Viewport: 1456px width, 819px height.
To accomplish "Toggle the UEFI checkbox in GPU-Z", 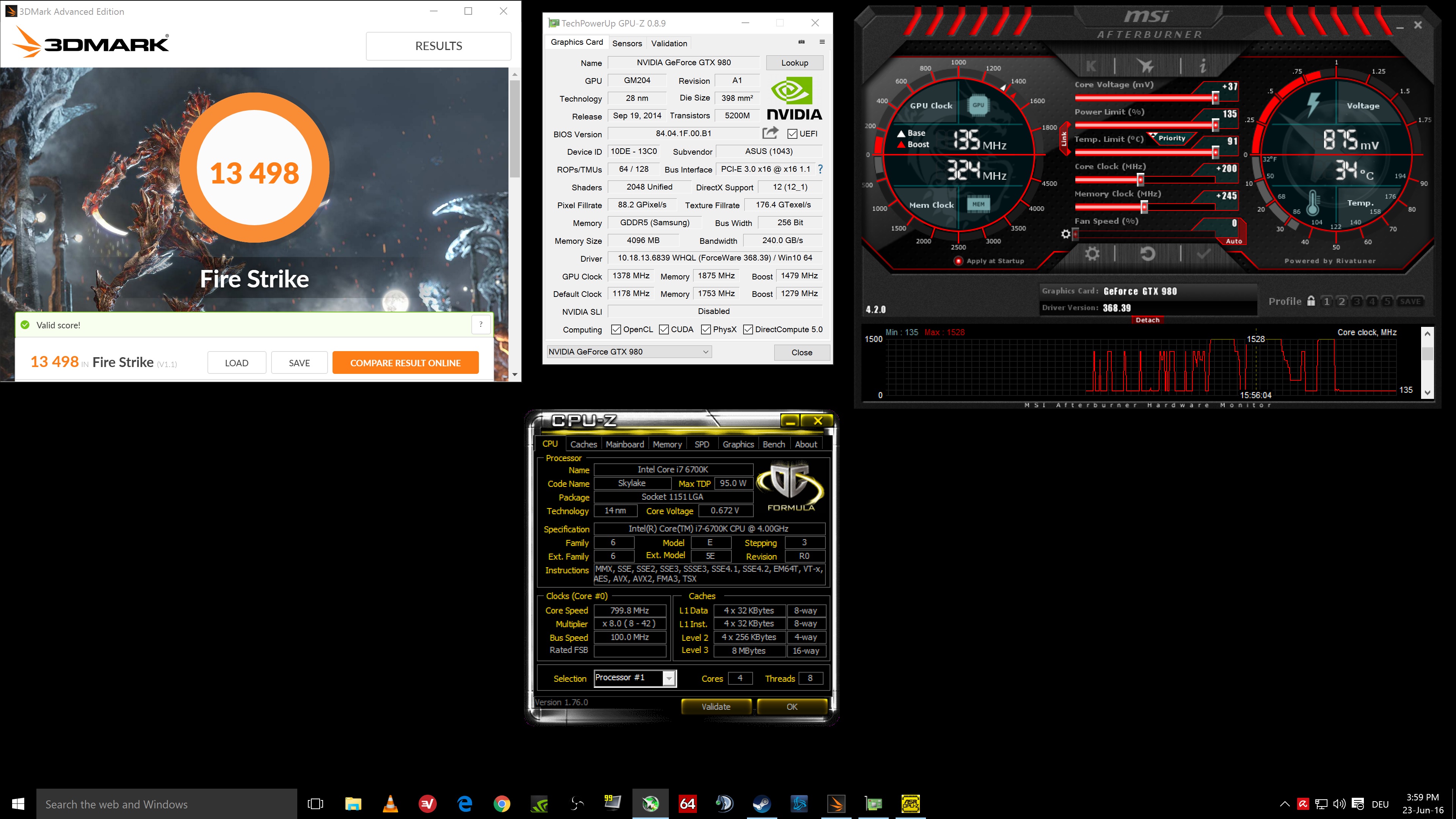I will tap(792, 134).
